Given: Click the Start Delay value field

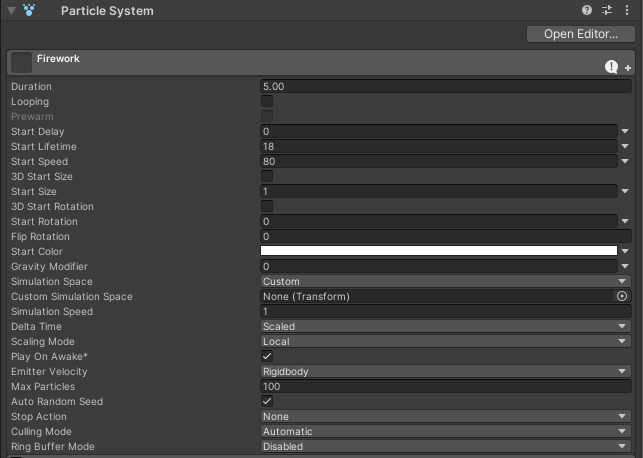Looking at the screenshot, I should [x=439, y=131].
